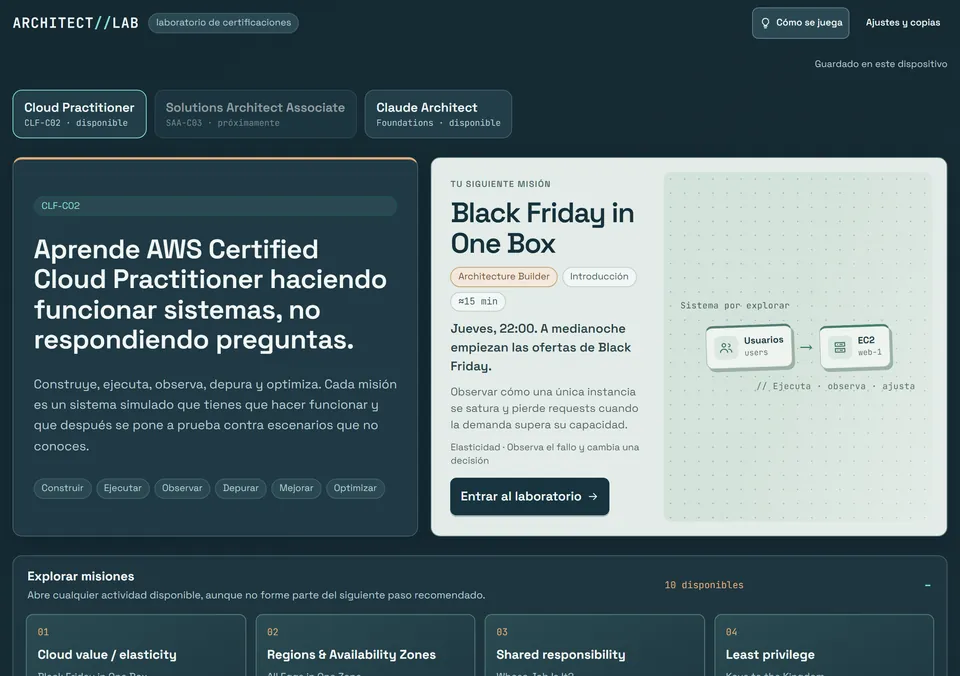
Task: Click the Construir chip
Action: (x=62, y=488)
